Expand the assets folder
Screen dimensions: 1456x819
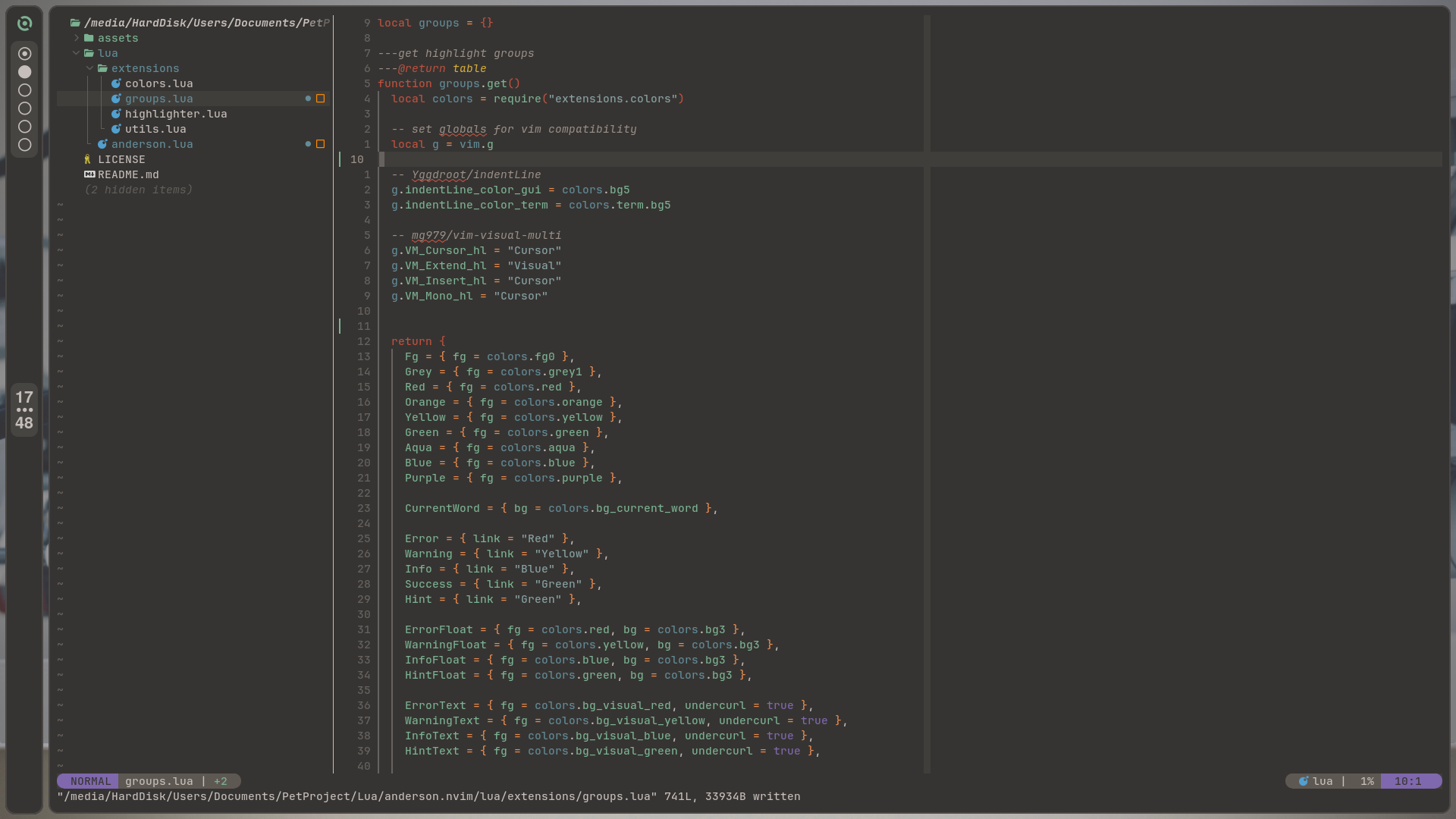77,38
